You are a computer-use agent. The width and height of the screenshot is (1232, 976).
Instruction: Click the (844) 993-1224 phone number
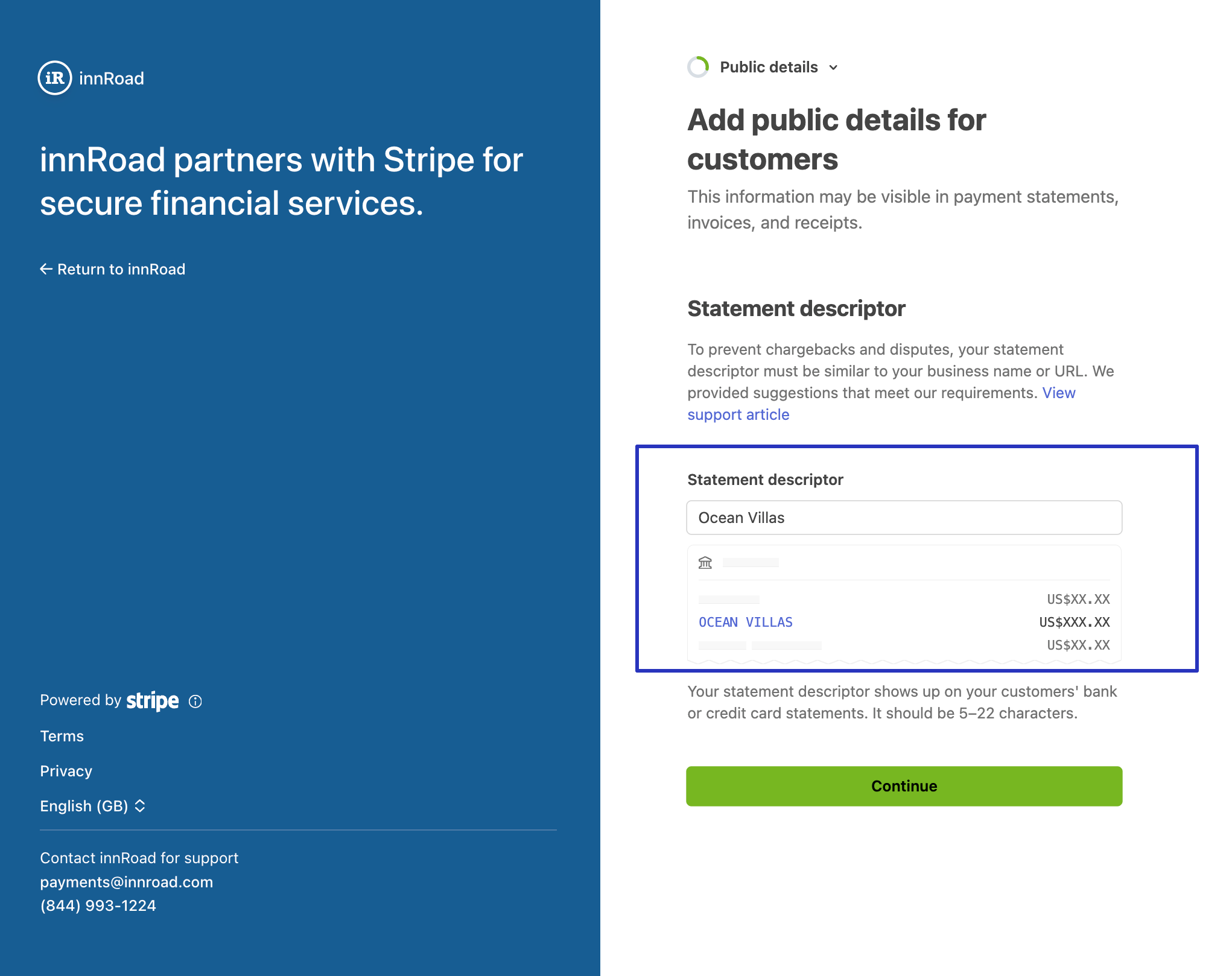[98, 905]
